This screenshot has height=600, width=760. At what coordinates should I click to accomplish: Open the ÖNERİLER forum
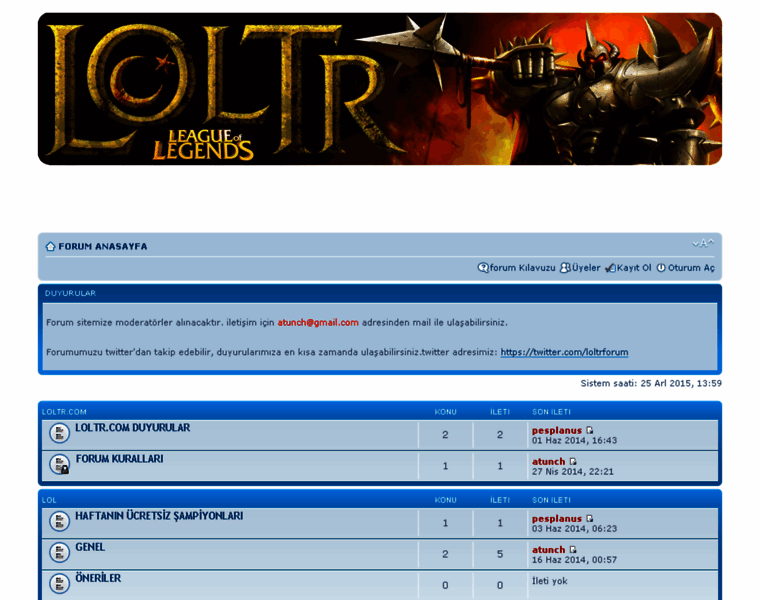(x=98, y=578)
